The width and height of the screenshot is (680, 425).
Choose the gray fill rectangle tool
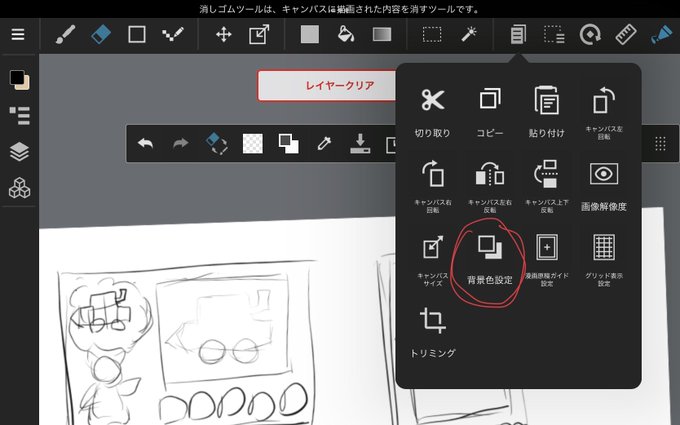(310, 34)
